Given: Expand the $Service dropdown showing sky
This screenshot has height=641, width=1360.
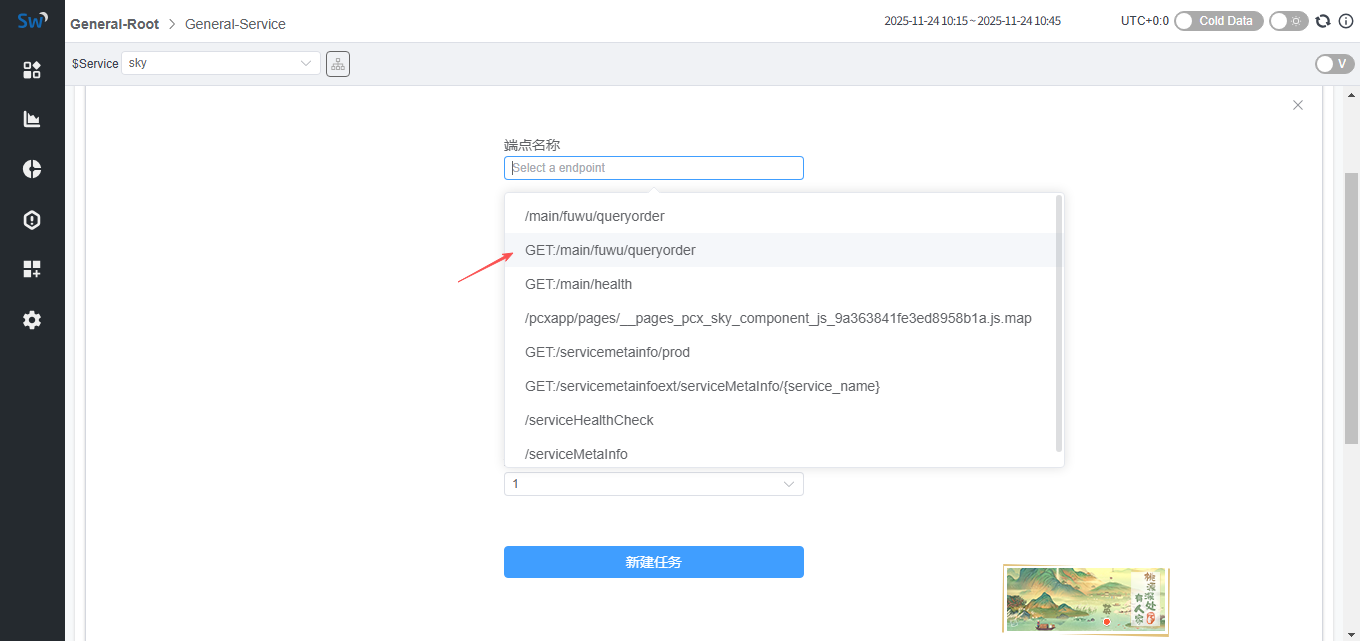Looking at the screenshot, I should [220, 63].
